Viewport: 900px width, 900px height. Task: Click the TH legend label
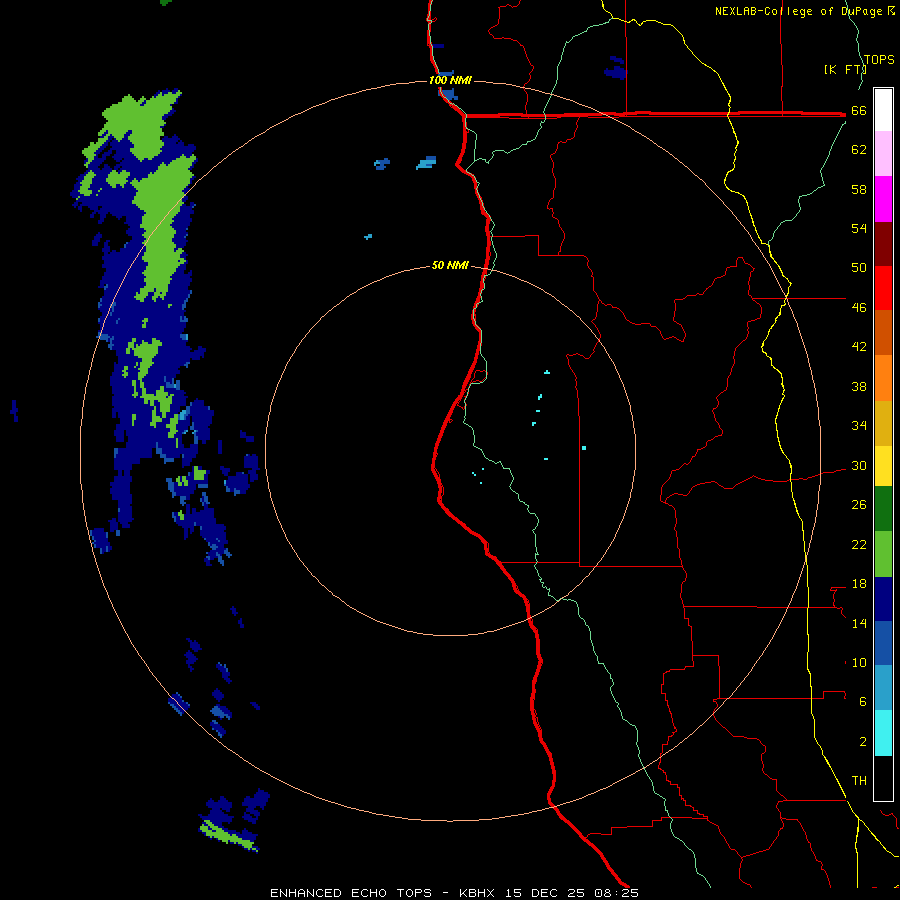coord(859,781)
